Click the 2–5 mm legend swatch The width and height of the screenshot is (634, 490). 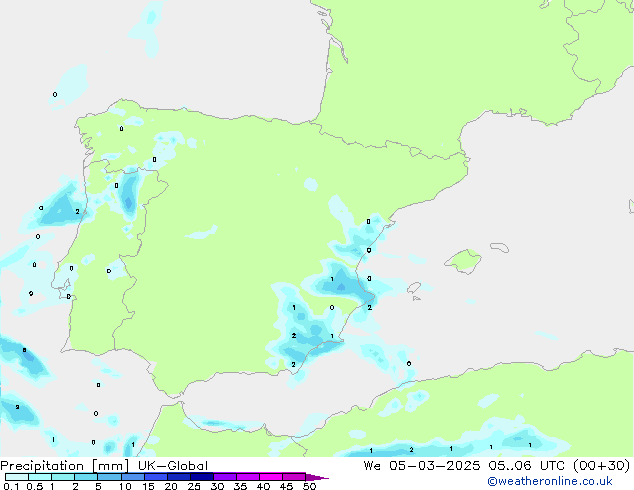coord(86,477)
